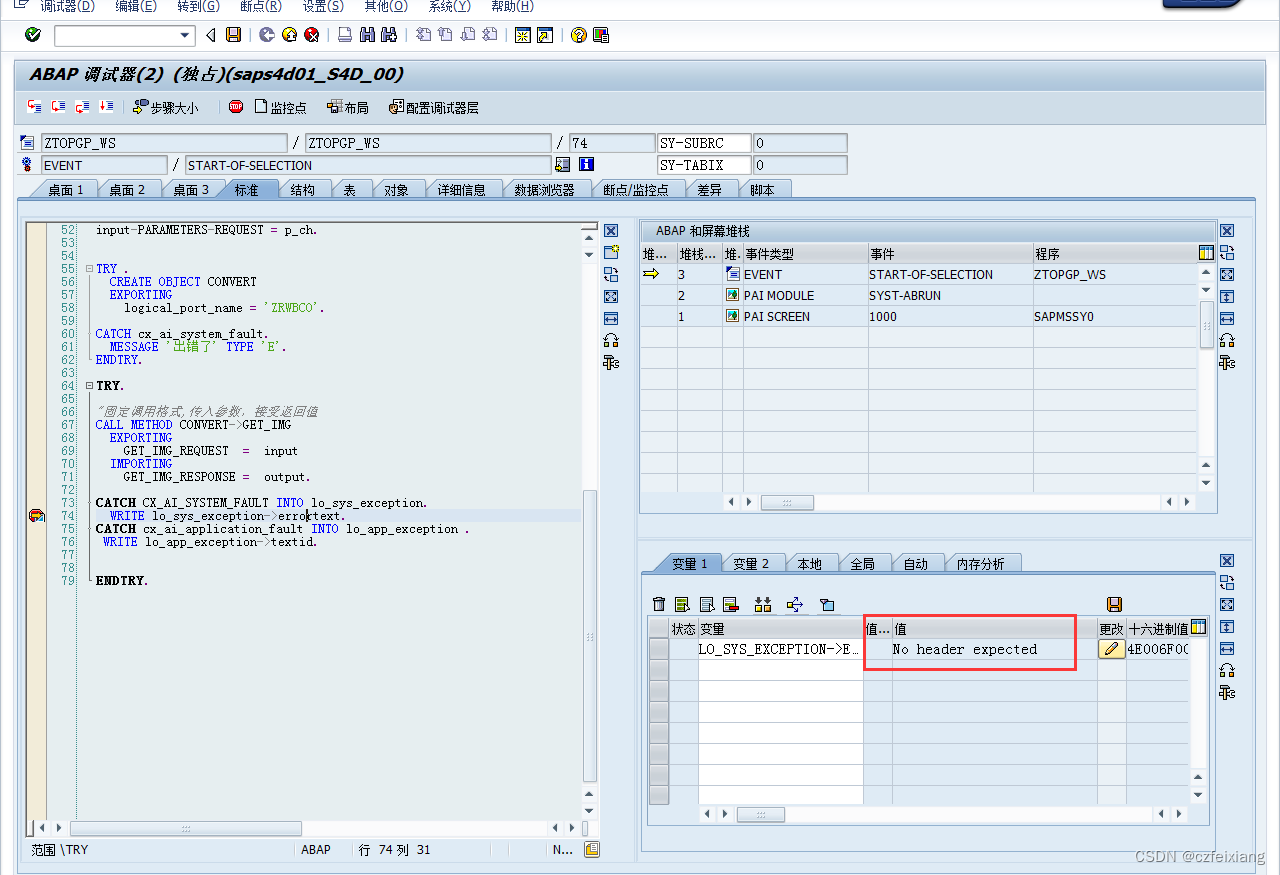Open the 断点(B) menu
1280x875 pixels.
click(x=260, y=7)
